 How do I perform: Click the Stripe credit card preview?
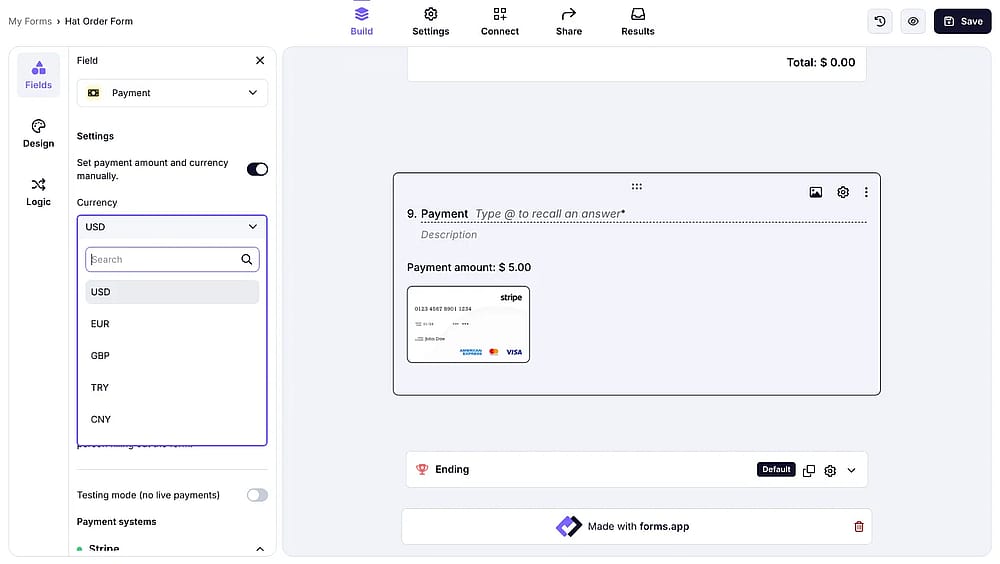click(468, 324)
